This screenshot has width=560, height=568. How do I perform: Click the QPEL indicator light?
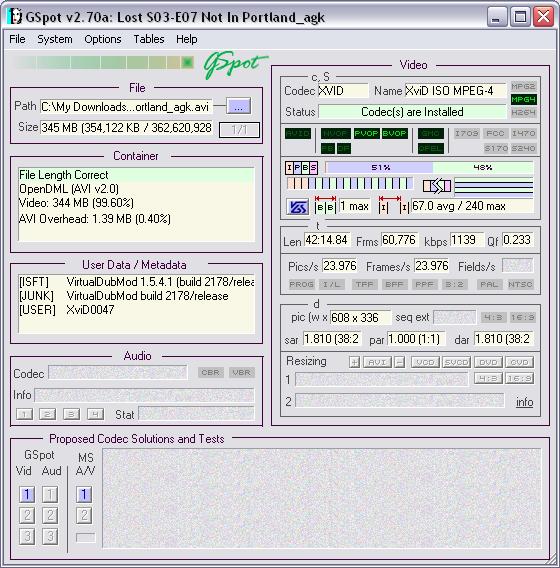coord(430,149)
